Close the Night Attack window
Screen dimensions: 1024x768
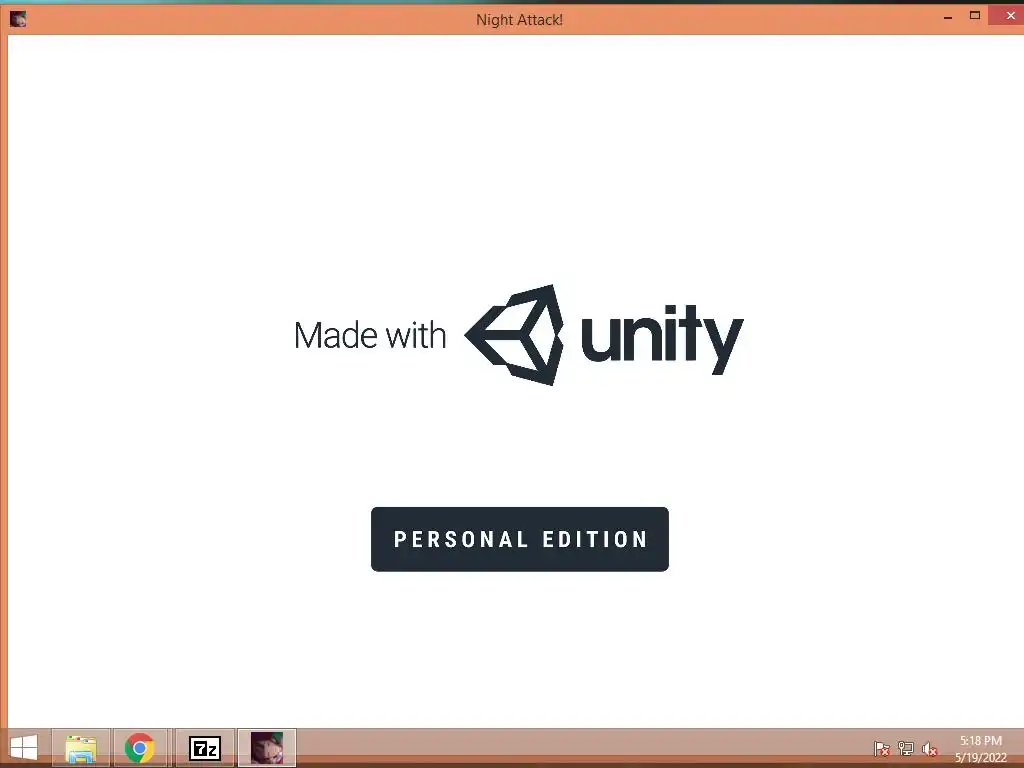(1010, 16)
